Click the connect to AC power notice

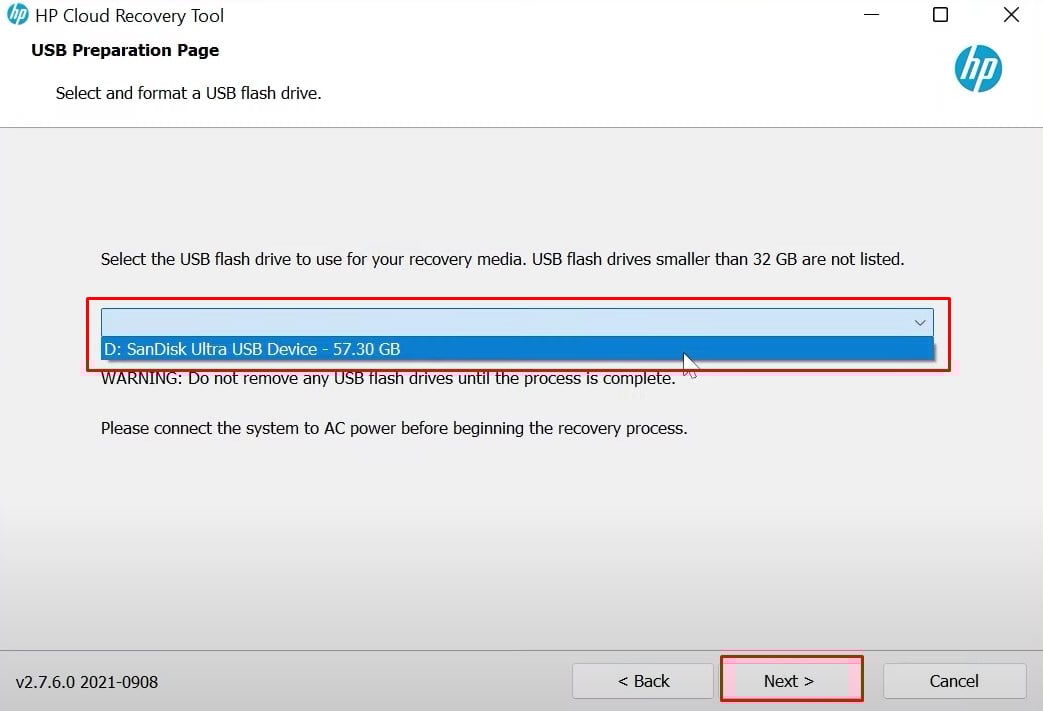394,428
